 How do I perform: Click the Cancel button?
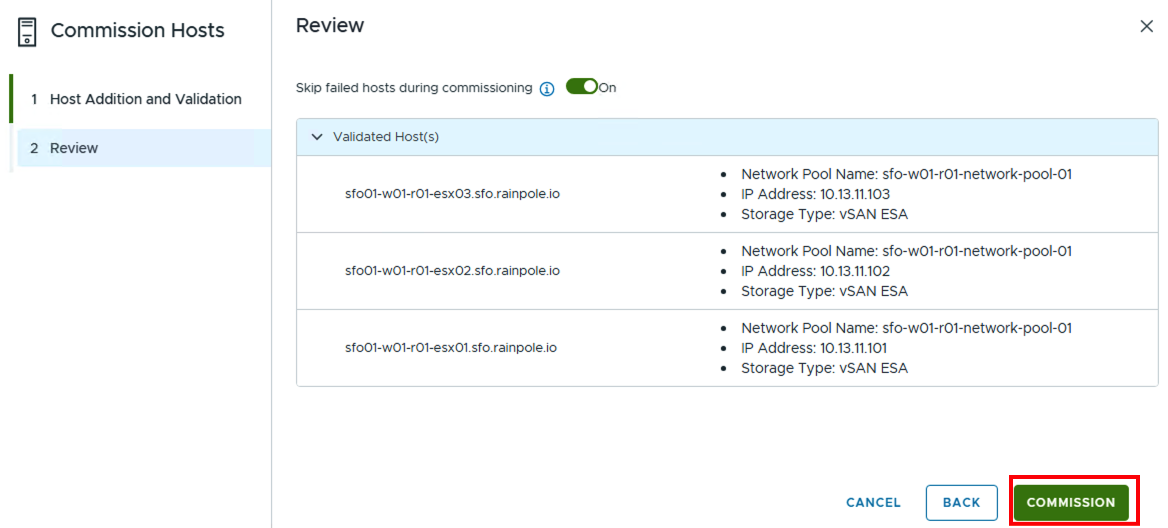[x=873, y=503]
